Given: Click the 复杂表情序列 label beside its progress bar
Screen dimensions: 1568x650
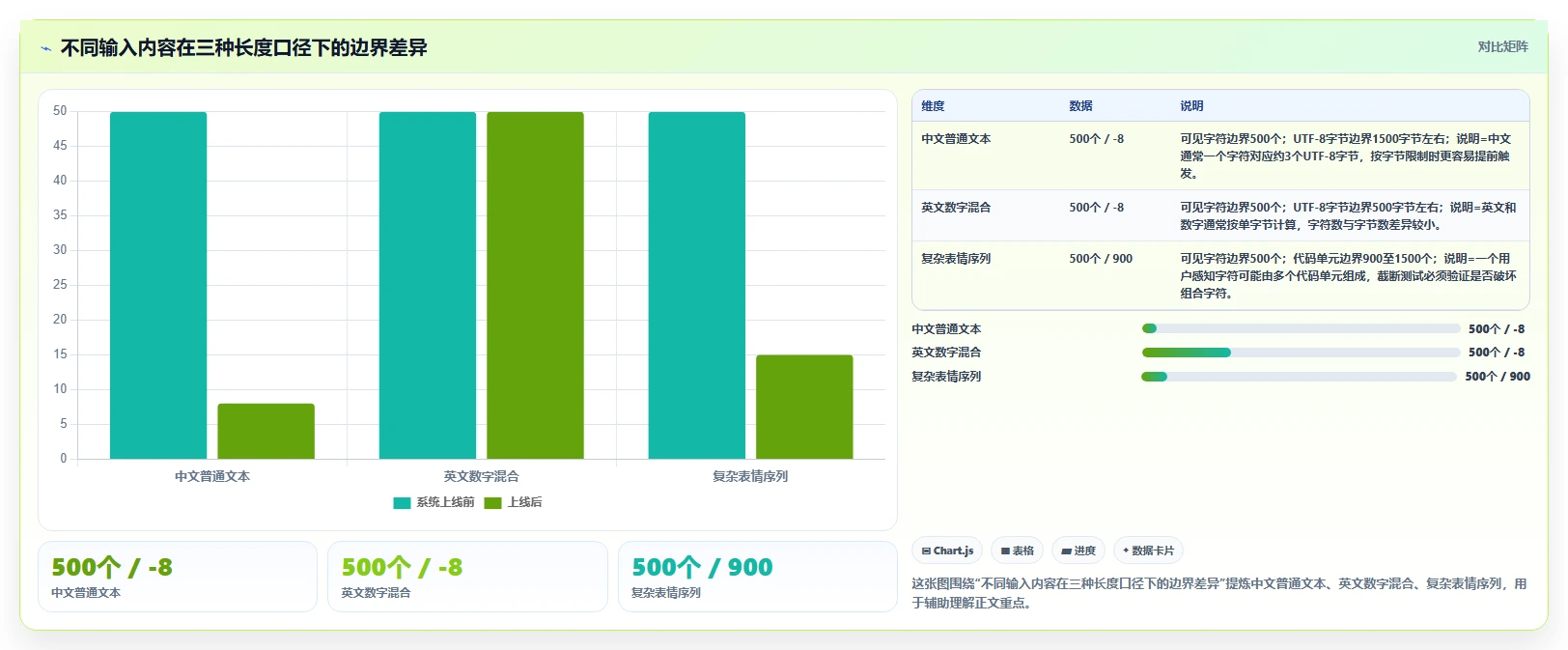Looking at the screenshot, I should click(x=946, y=377).
